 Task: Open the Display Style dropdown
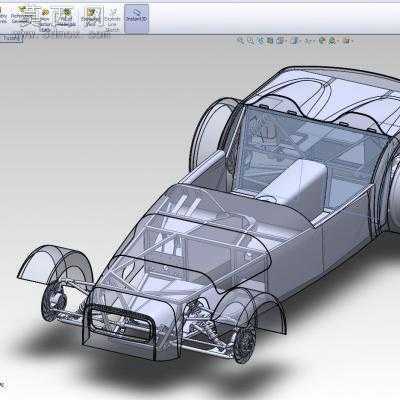click(x=295, y=41)
